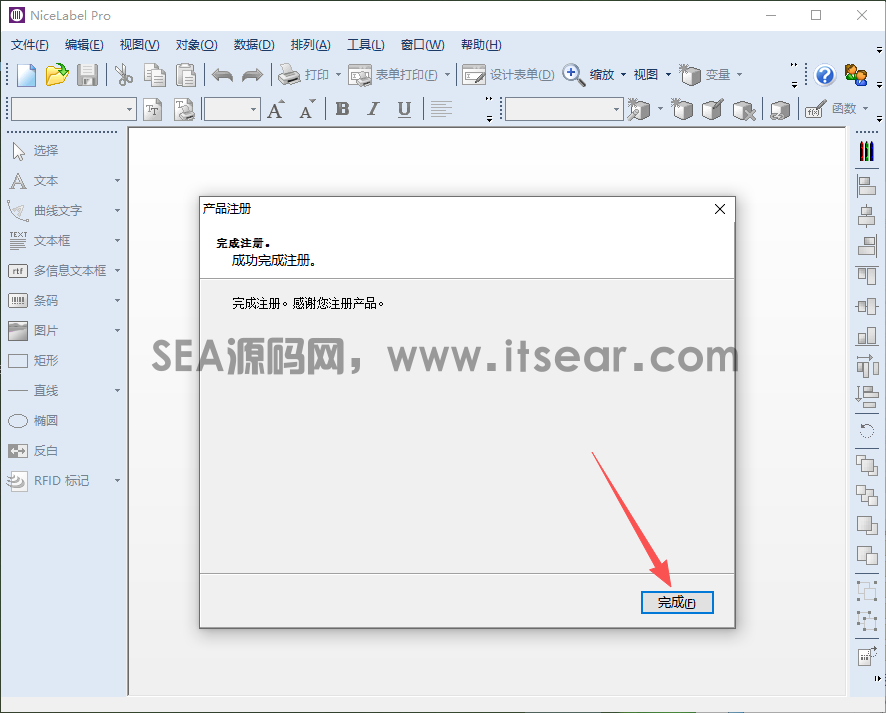The image size is (886, 713).
Task: Click the 表单打印 toolbar button
Action: coord(393,75)
